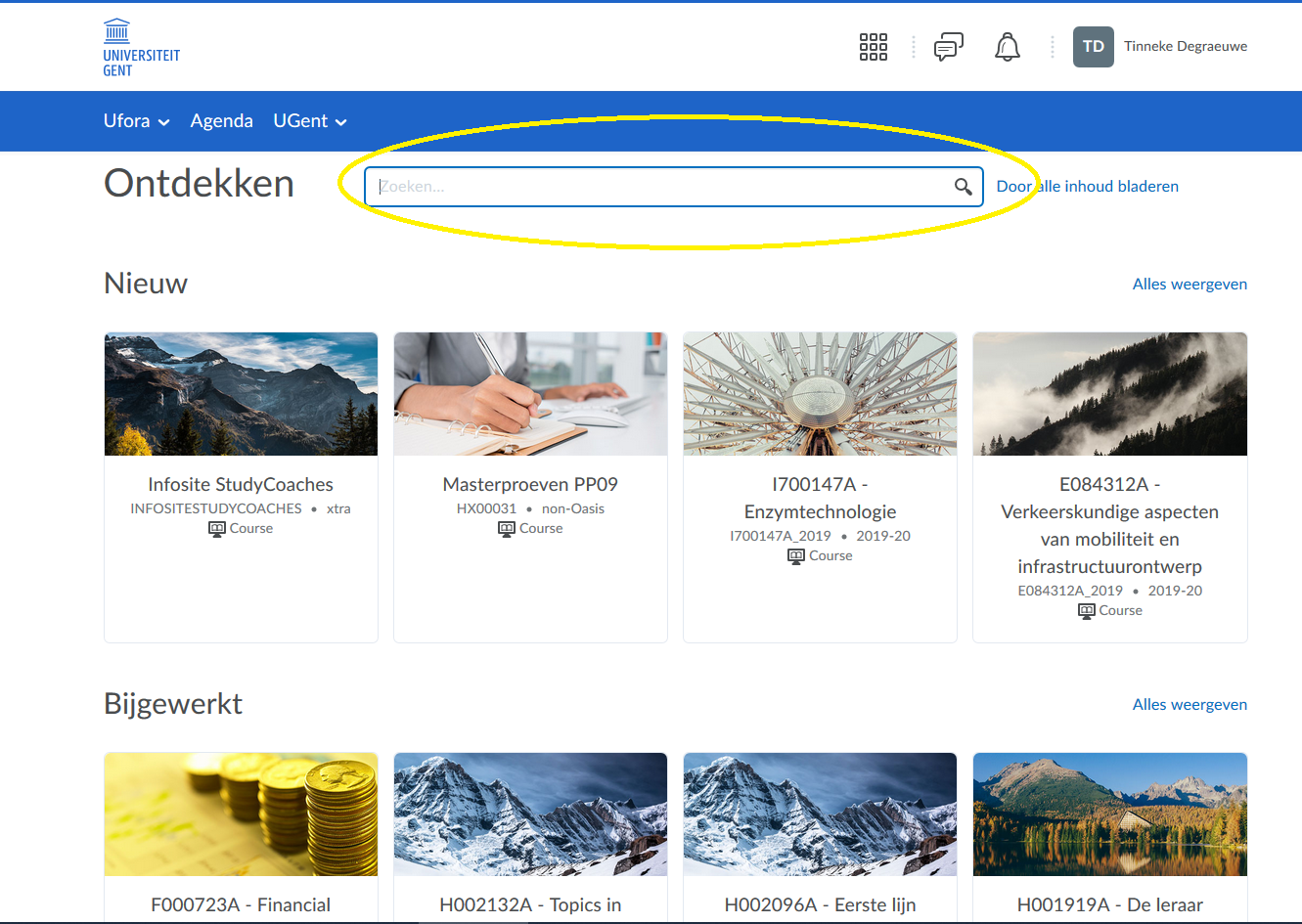Expand the Ufora dropdown menu
The image size is (1302, 924).
point(136,121)
